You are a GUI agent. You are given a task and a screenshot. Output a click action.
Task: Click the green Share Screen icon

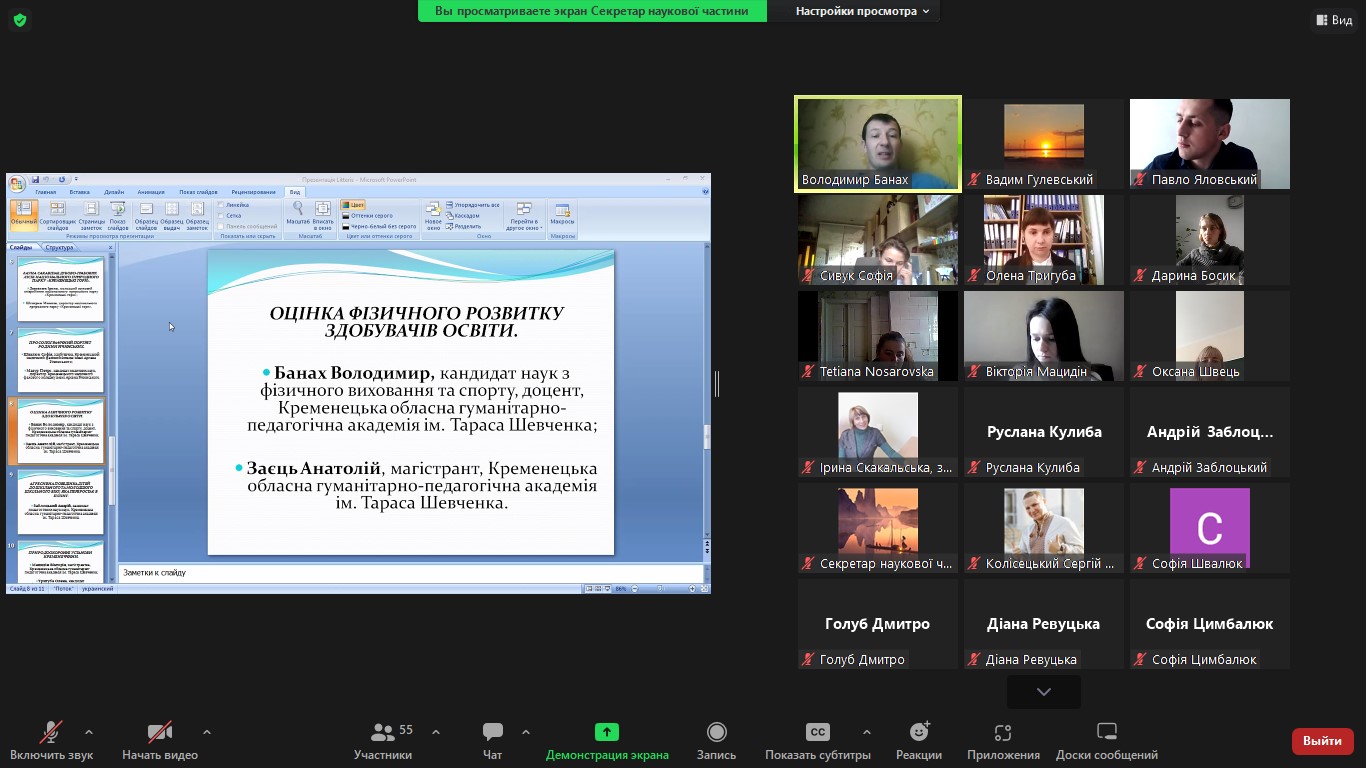click(x=607, y=733)
